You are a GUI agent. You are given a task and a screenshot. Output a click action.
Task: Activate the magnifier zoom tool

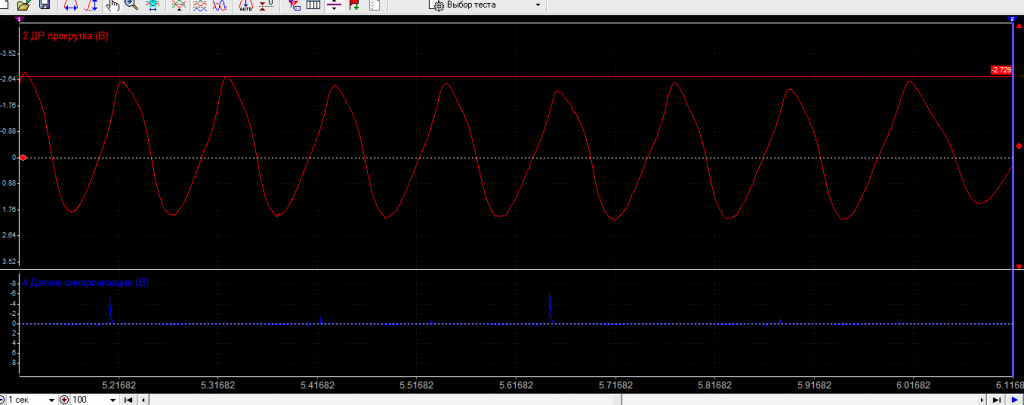coord(131,5)
